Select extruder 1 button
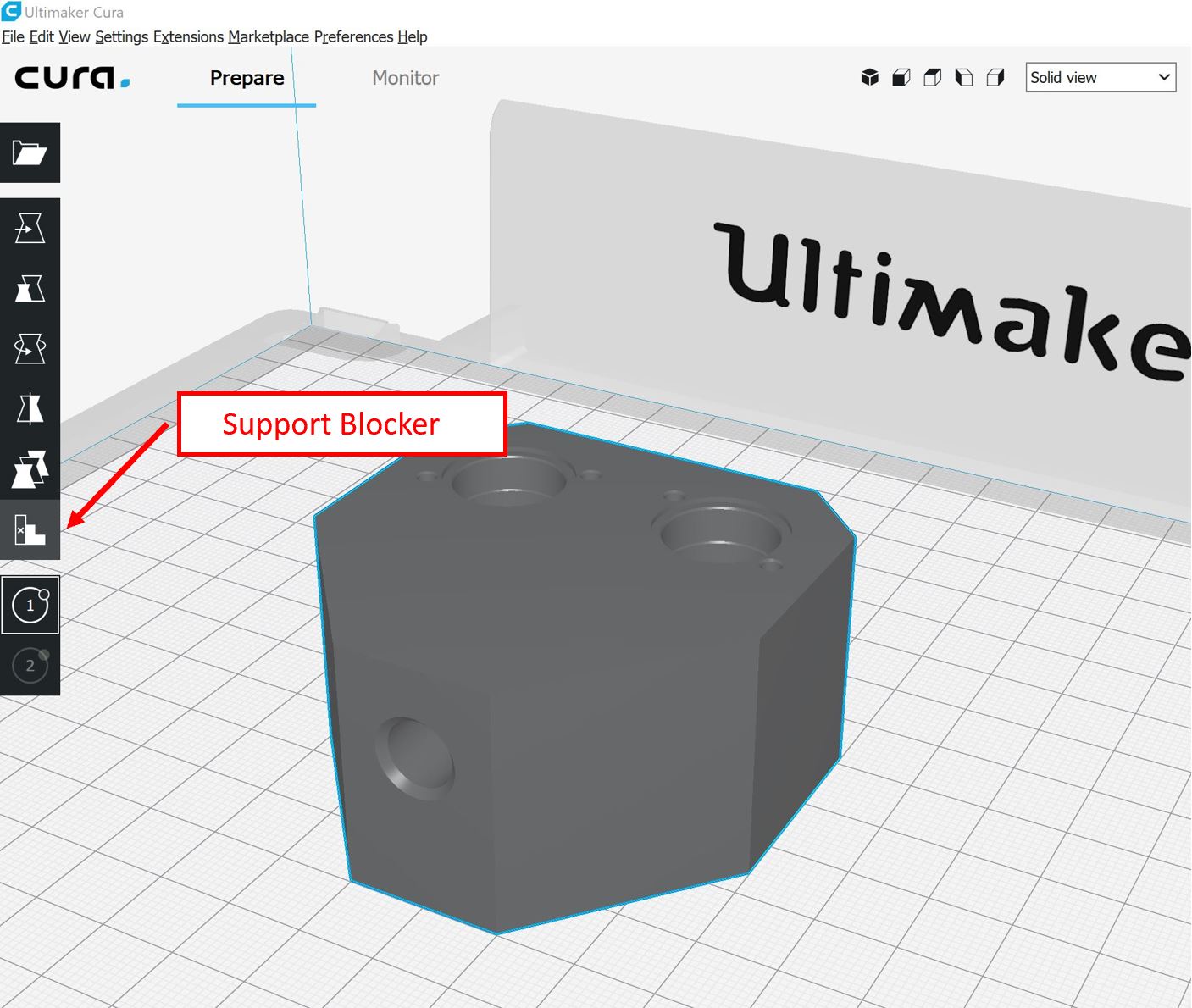 click(x=30, y=605)
